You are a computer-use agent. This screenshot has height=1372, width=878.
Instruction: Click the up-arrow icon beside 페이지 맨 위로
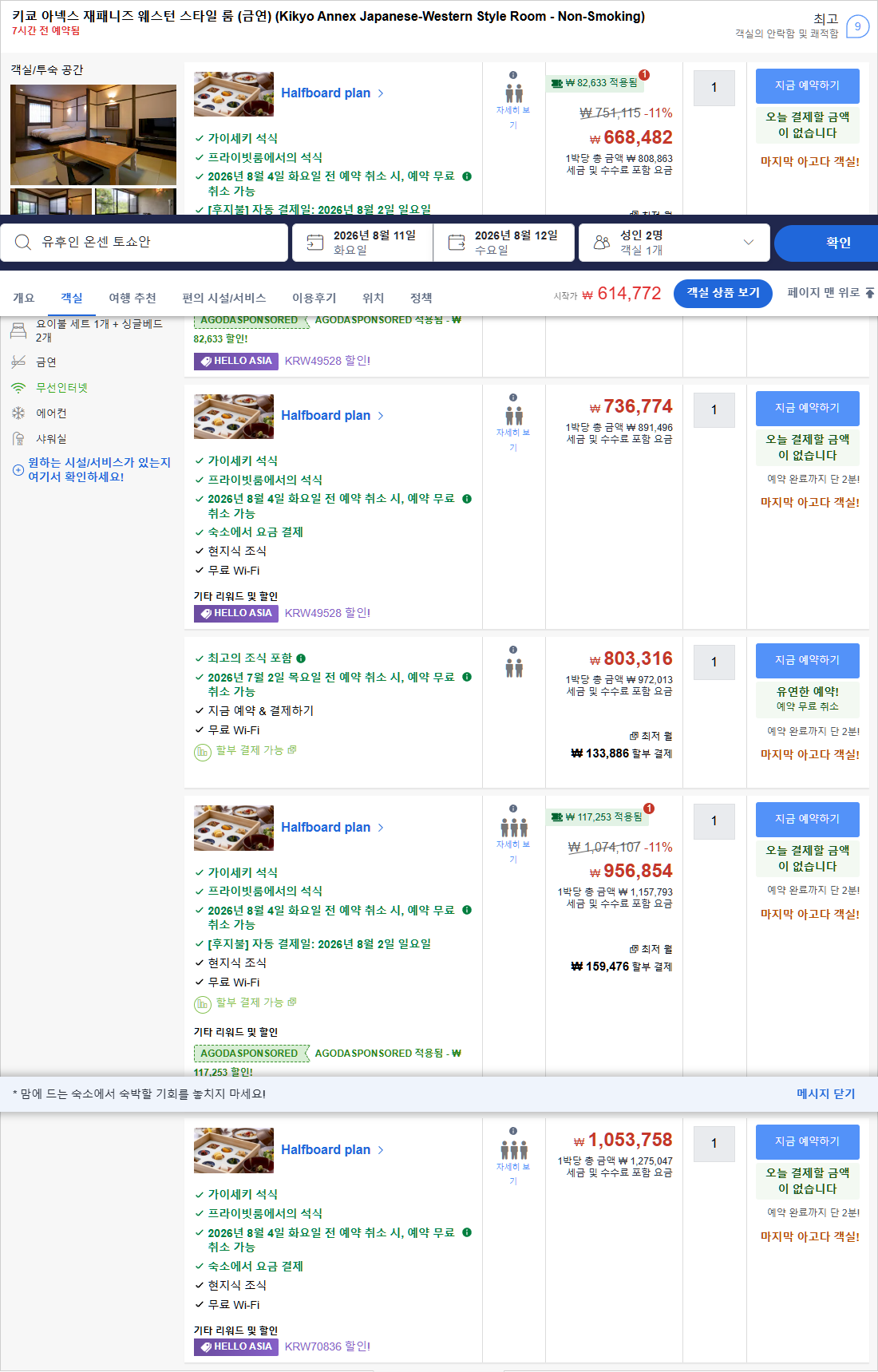coord(870,293)
